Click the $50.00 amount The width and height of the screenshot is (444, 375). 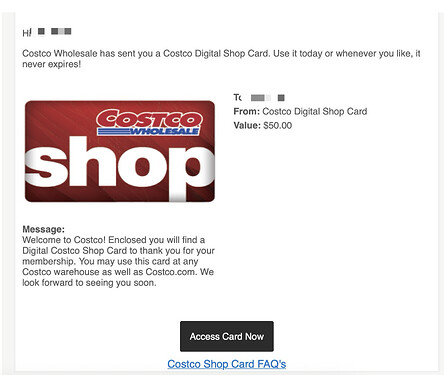click(x=277, y=125)
